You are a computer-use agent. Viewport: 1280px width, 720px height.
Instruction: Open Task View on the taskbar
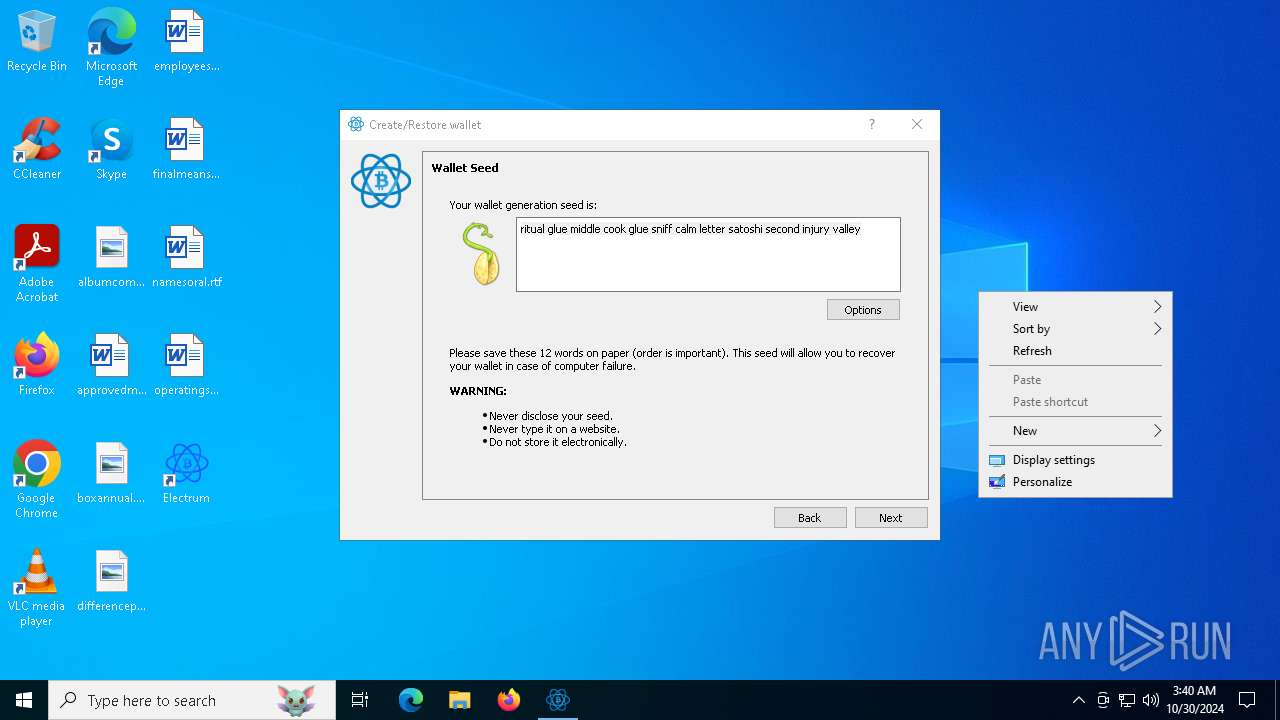pos(360,700)
